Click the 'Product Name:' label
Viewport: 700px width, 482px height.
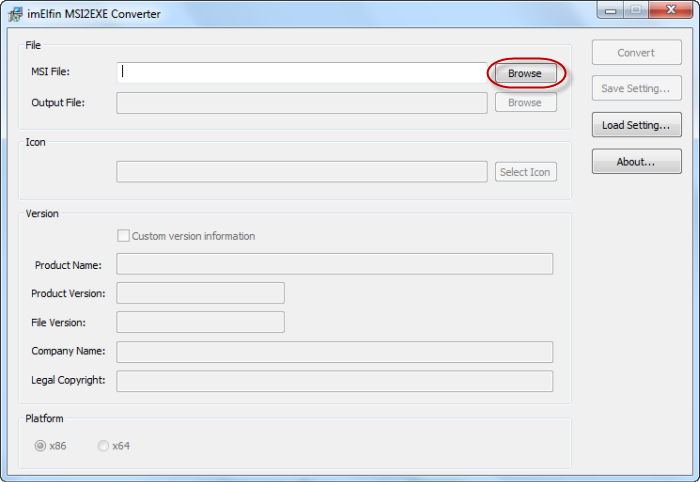(x=68, y=265)
